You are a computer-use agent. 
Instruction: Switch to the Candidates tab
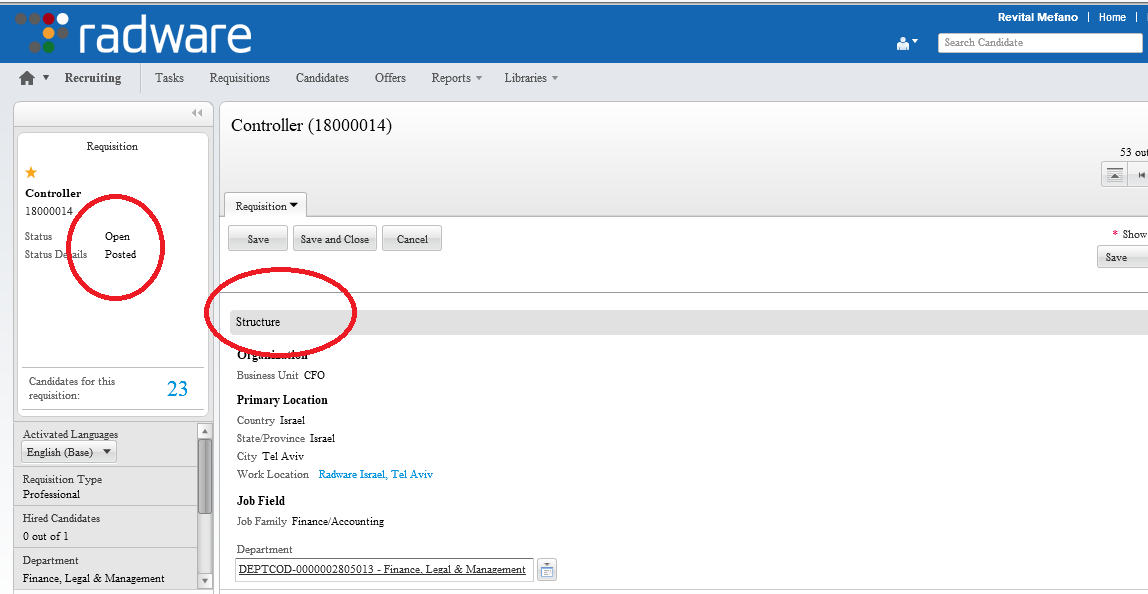[x=322, y=77]
